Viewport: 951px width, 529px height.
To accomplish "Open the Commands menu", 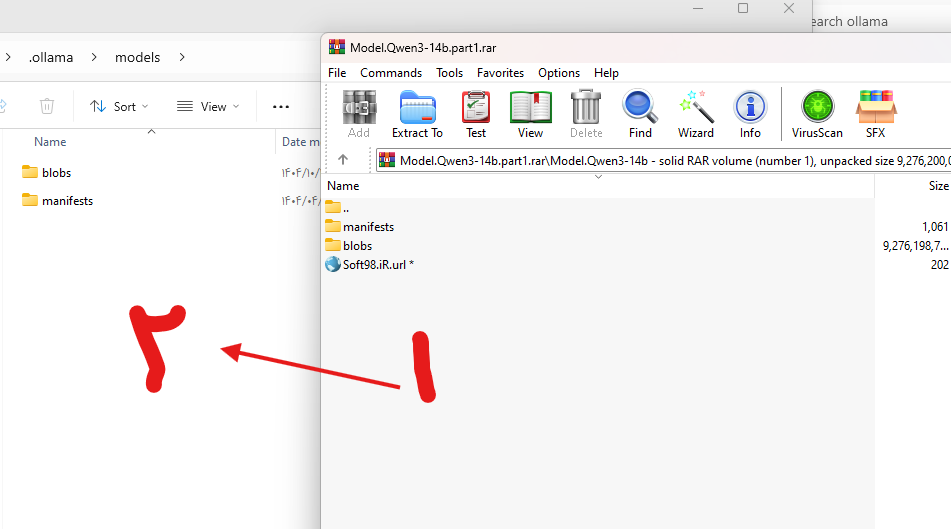I will point(391,73).
